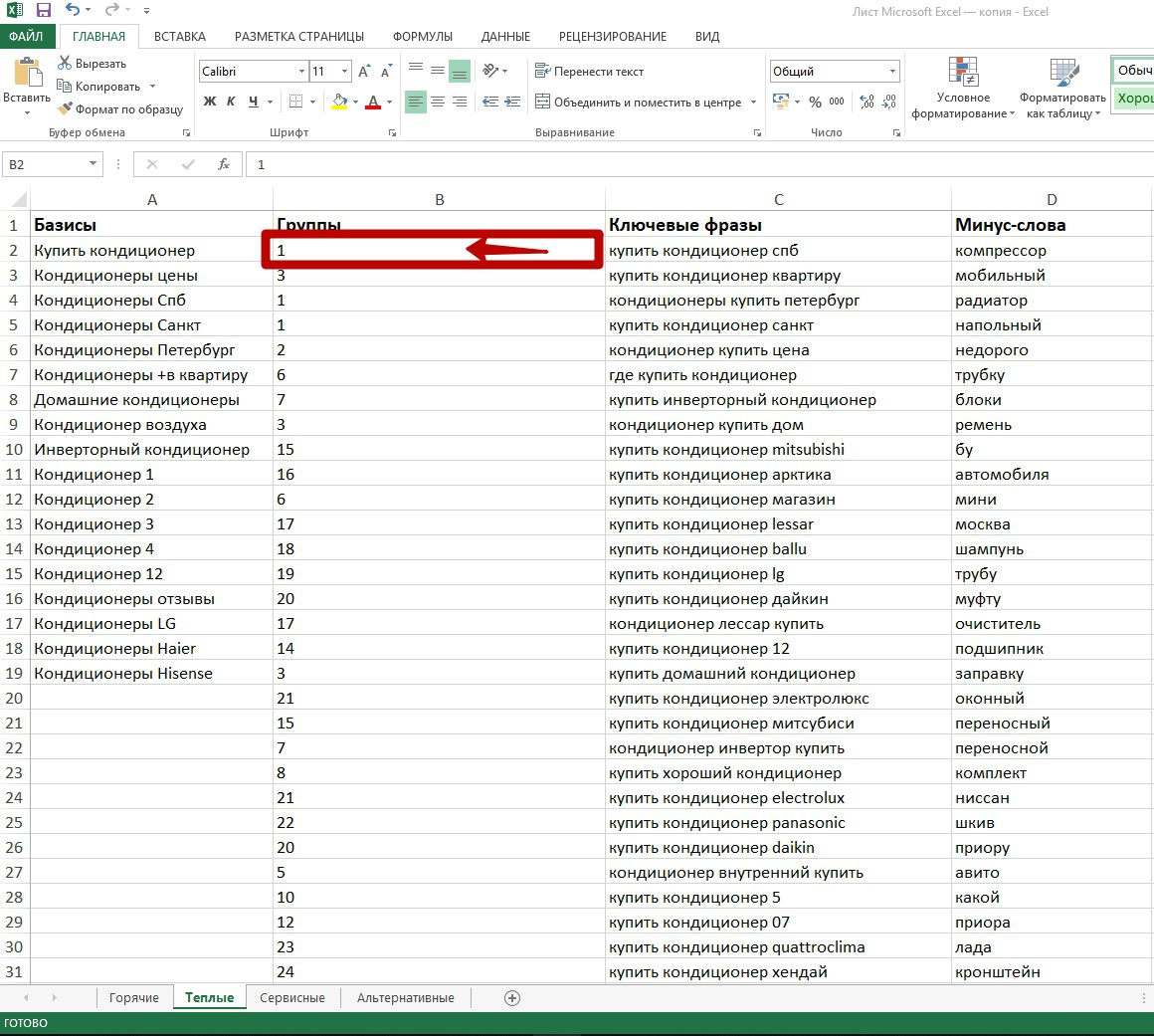The image size is (1154, 1036).
Task: Cut selection with Вырезать scissors
Action: click(92, 64)
